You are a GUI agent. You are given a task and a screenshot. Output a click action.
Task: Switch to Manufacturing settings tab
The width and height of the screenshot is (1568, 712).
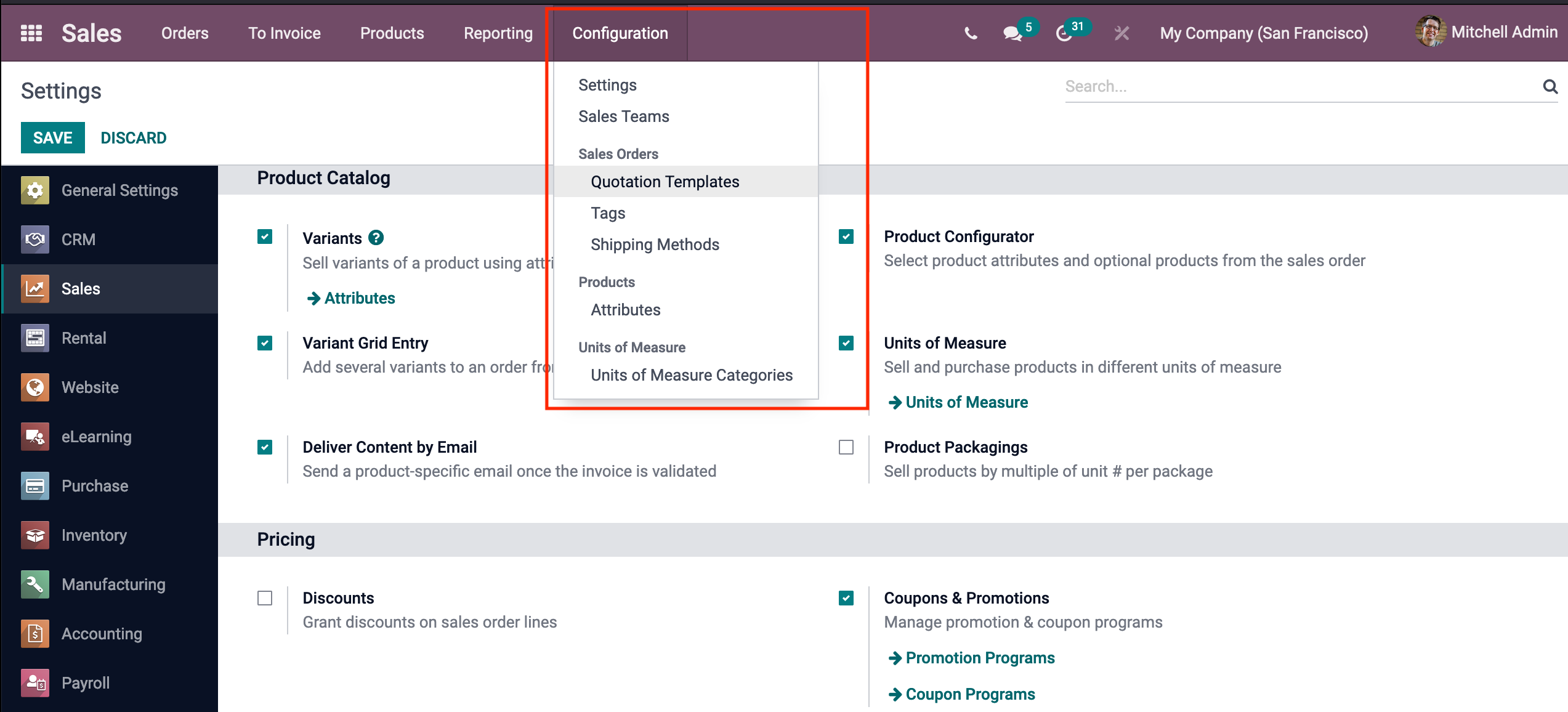tap(113, 585)
